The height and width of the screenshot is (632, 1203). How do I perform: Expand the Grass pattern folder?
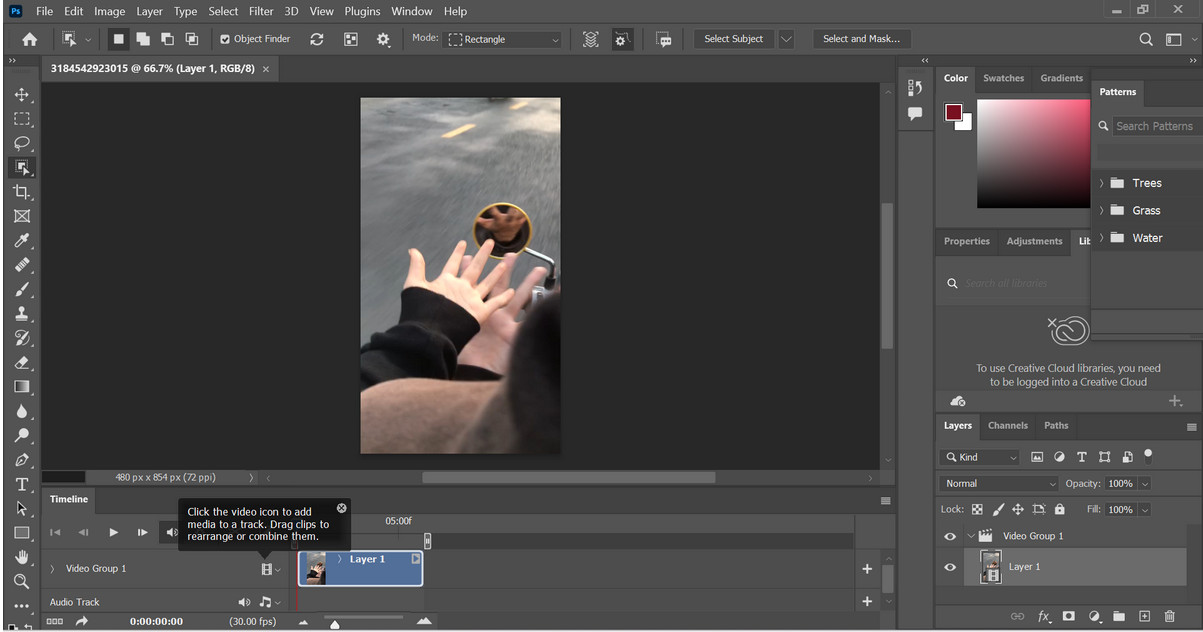1102,210
